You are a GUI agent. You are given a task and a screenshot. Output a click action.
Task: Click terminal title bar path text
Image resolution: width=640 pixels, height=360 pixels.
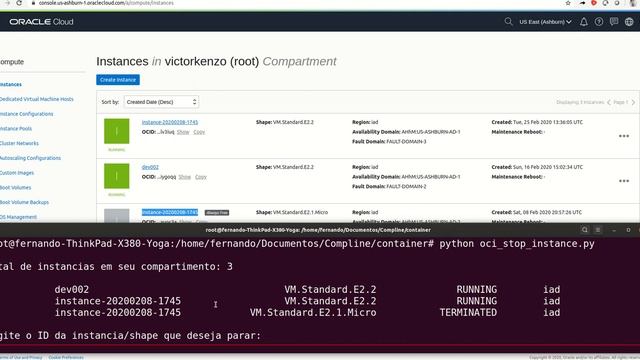pyautogui.click(x=318, y=230)
